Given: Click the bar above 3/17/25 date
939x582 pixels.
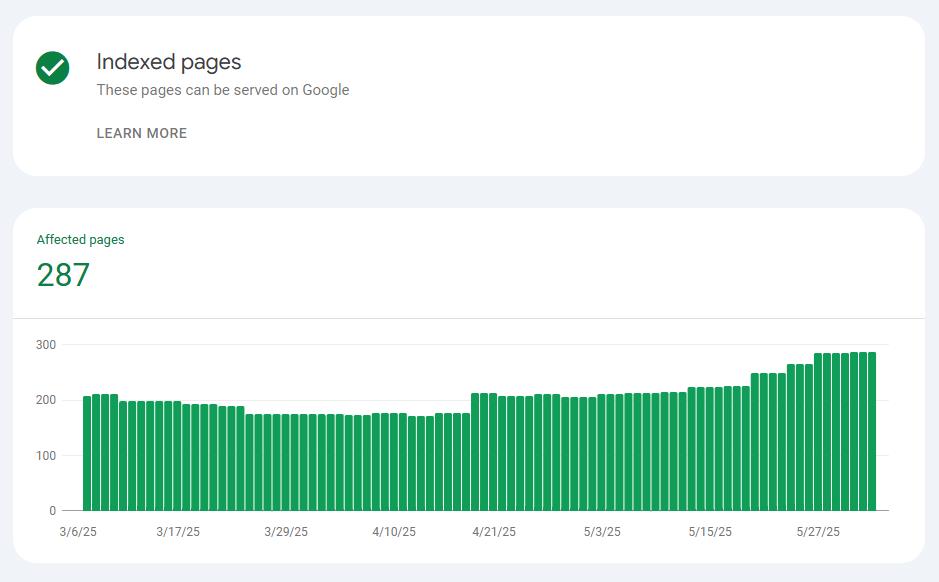Looking at the screenshot, I should pos(177,456).
